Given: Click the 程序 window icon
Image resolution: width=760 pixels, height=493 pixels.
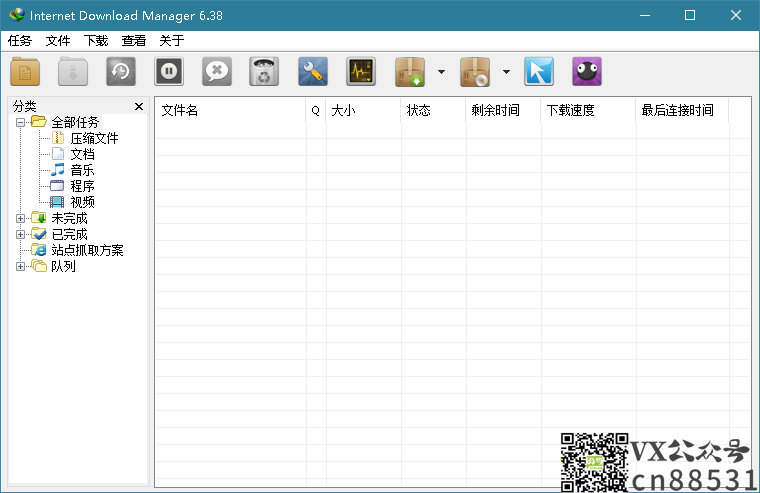Looking at the screenshot, I should 57,186.
